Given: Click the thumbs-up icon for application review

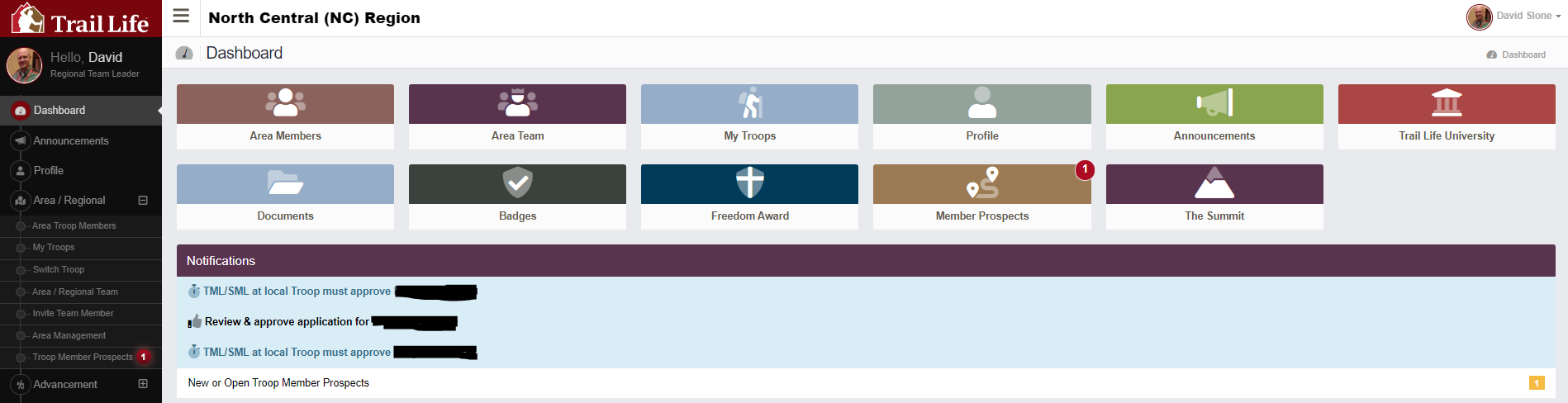Looking at the screenshot, I should coord(195,321).
